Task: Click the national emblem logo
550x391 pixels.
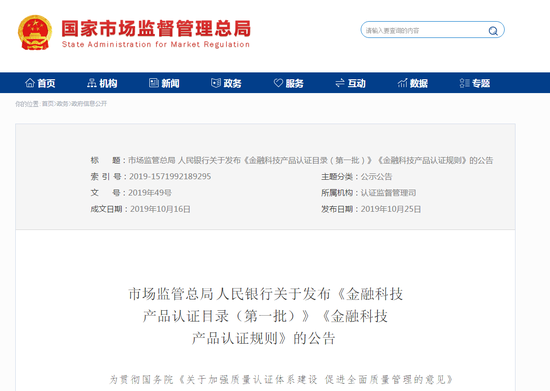Action: pos(35,33)
